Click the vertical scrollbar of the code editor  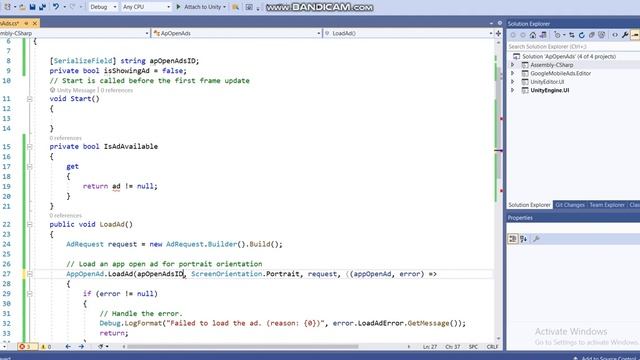pos(499,192)
